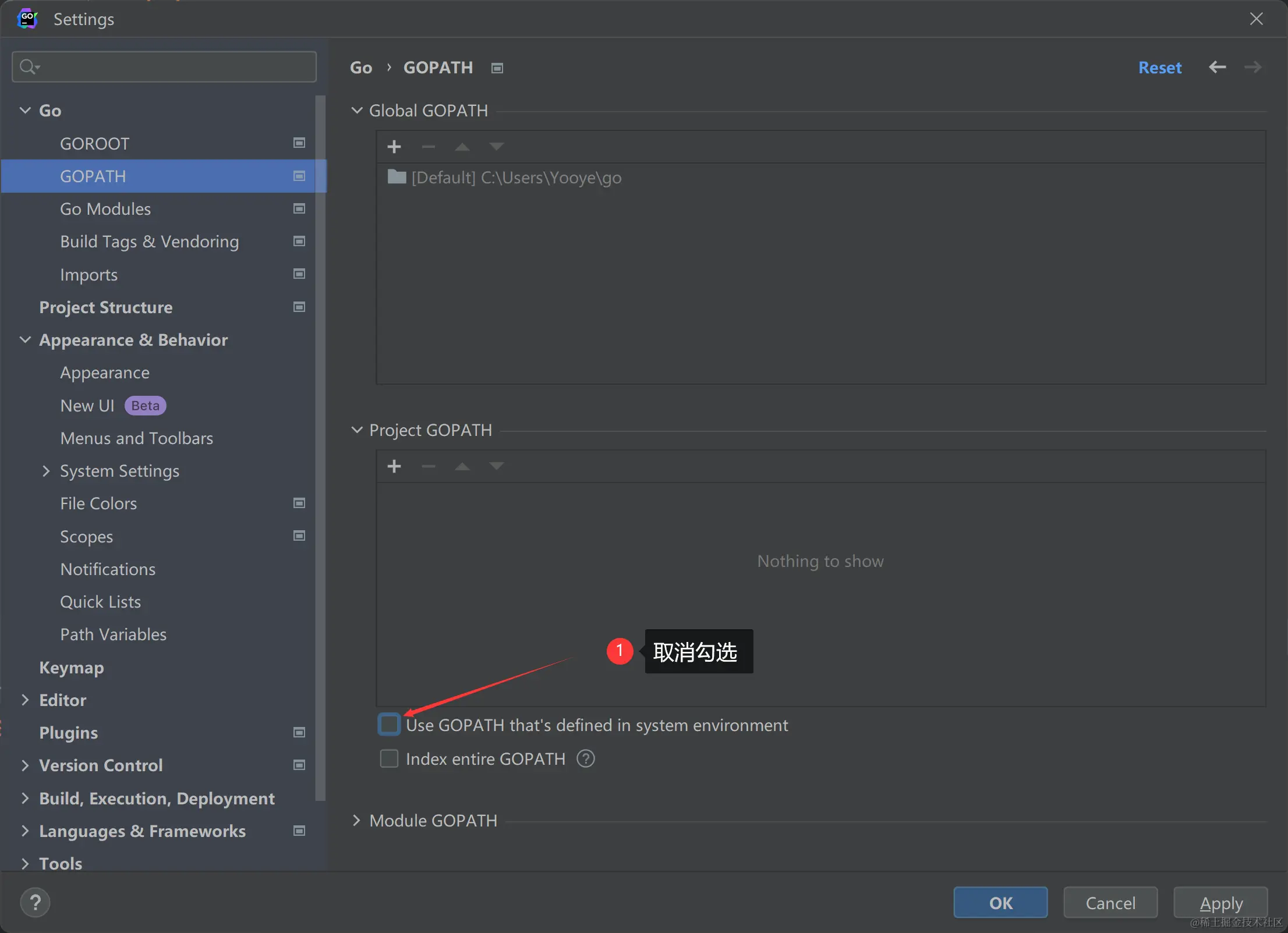Expand the Module GOPATH section

[x=357, y=821]
